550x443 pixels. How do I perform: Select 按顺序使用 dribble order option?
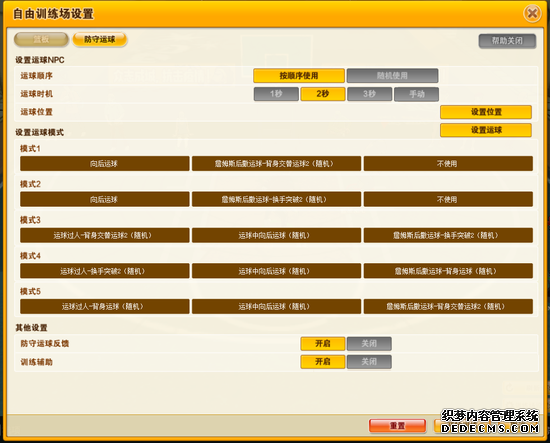(299, 75)
